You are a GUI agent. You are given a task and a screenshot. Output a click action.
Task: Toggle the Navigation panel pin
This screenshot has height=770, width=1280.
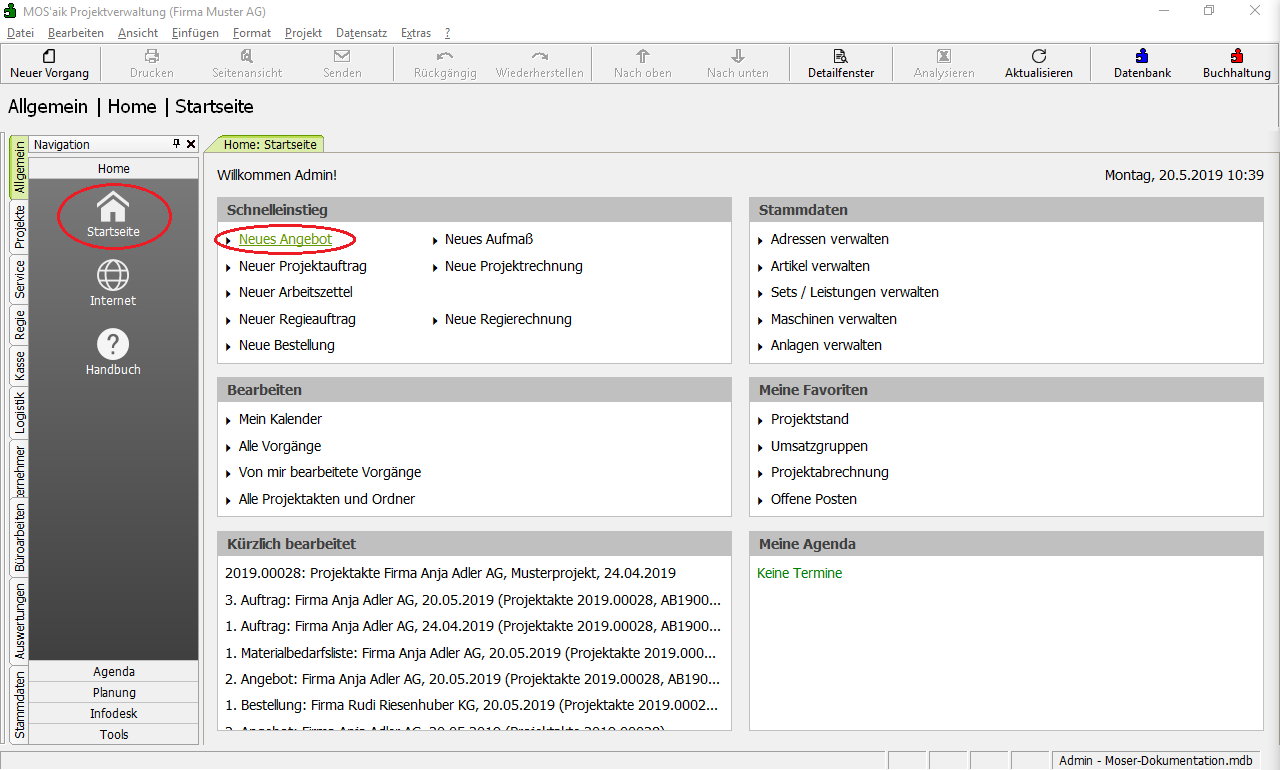pyautogui.click(x=177, y=144)
